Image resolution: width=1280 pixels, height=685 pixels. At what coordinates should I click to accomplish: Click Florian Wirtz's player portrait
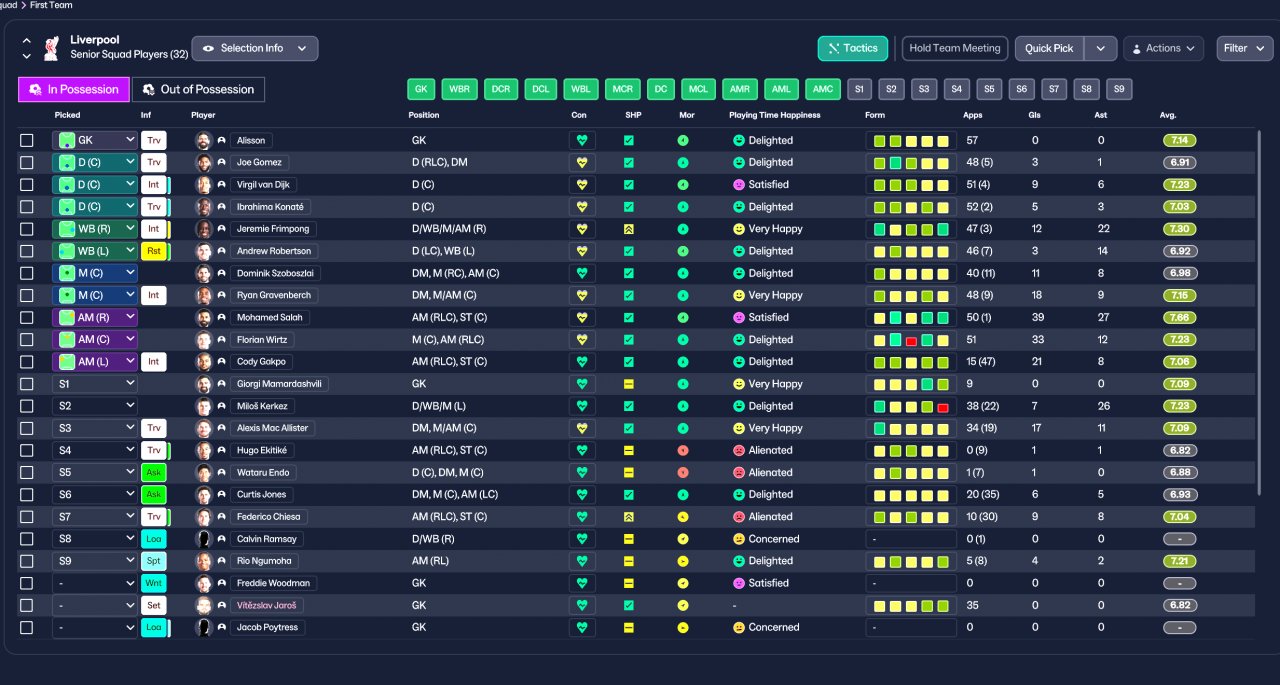click(204, 340)
